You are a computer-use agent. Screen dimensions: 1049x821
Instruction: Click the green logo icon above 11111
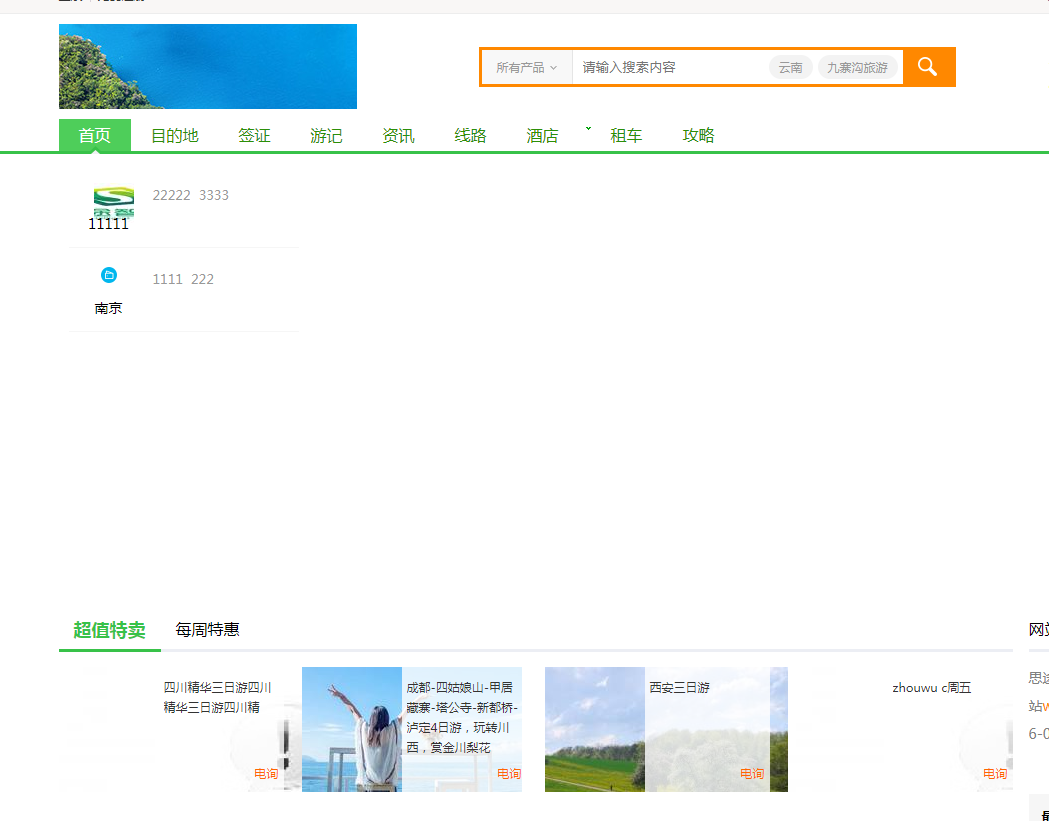click(112, 200)
